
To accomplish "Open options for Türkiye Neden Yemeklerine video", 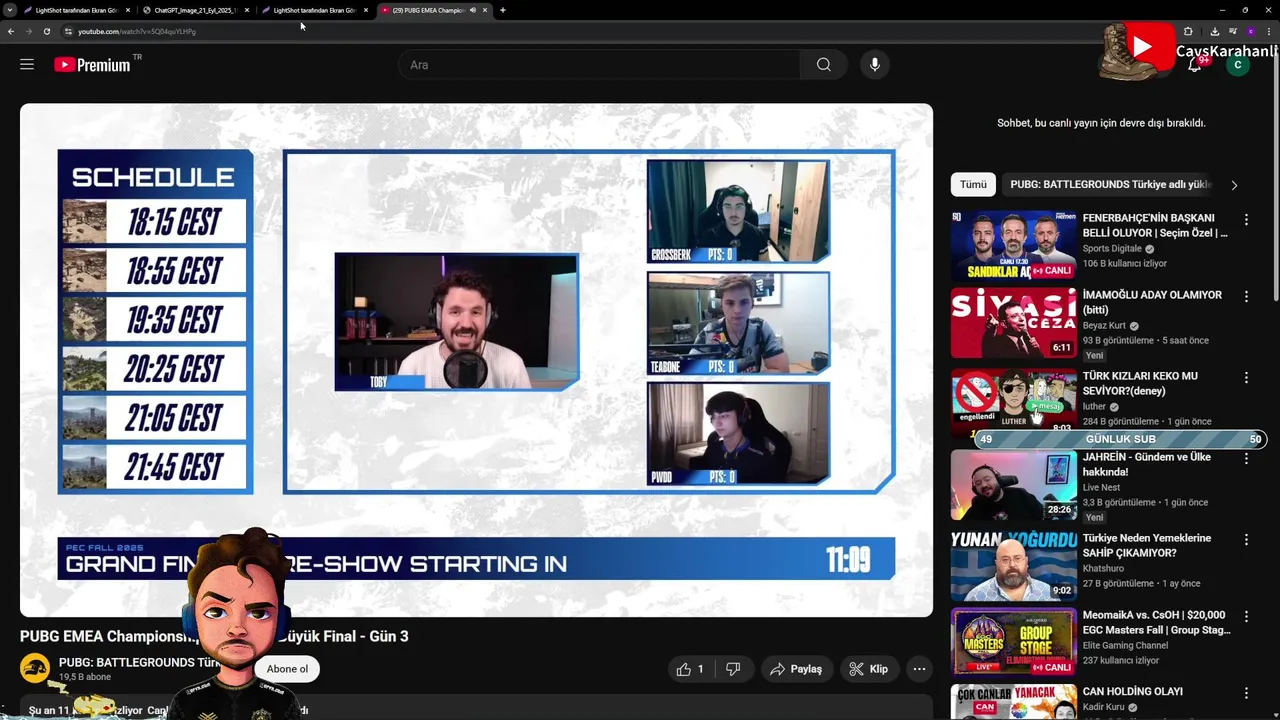I will (1246, 539).
